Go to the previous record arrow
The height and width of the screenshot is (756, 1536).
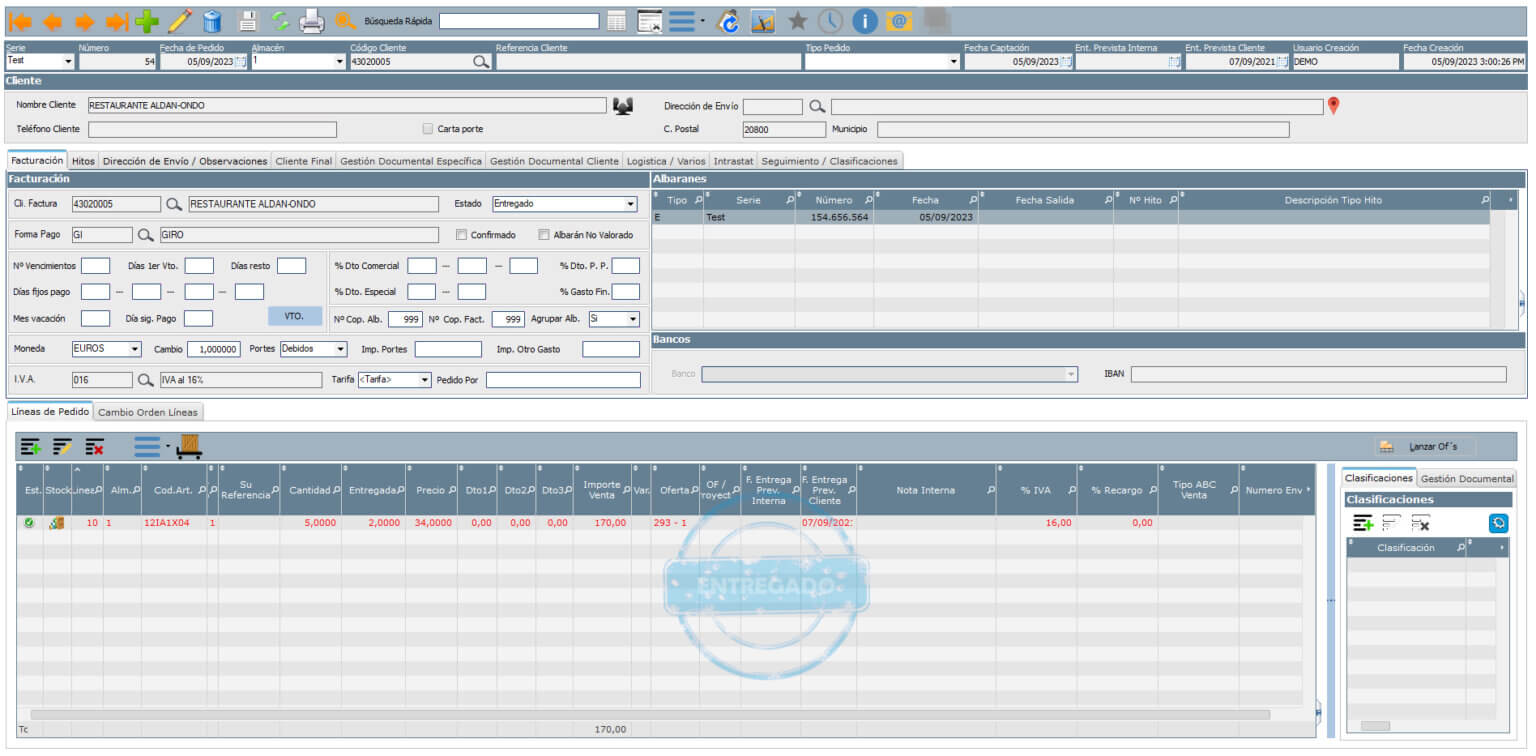click(52, 20)
